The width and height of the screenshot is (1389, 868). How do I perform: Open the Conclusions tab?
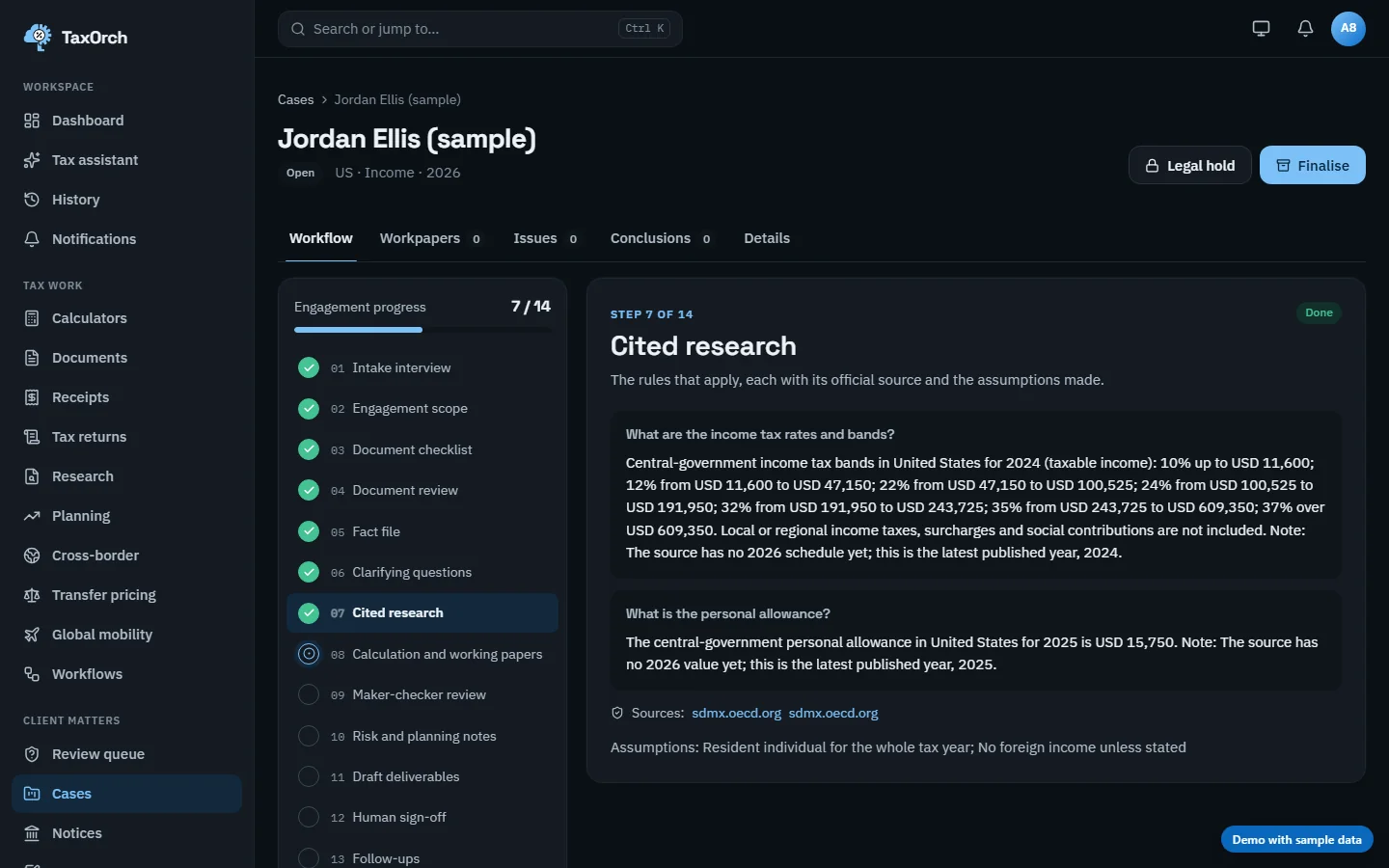pyautogui.click(x=662, y=238)
